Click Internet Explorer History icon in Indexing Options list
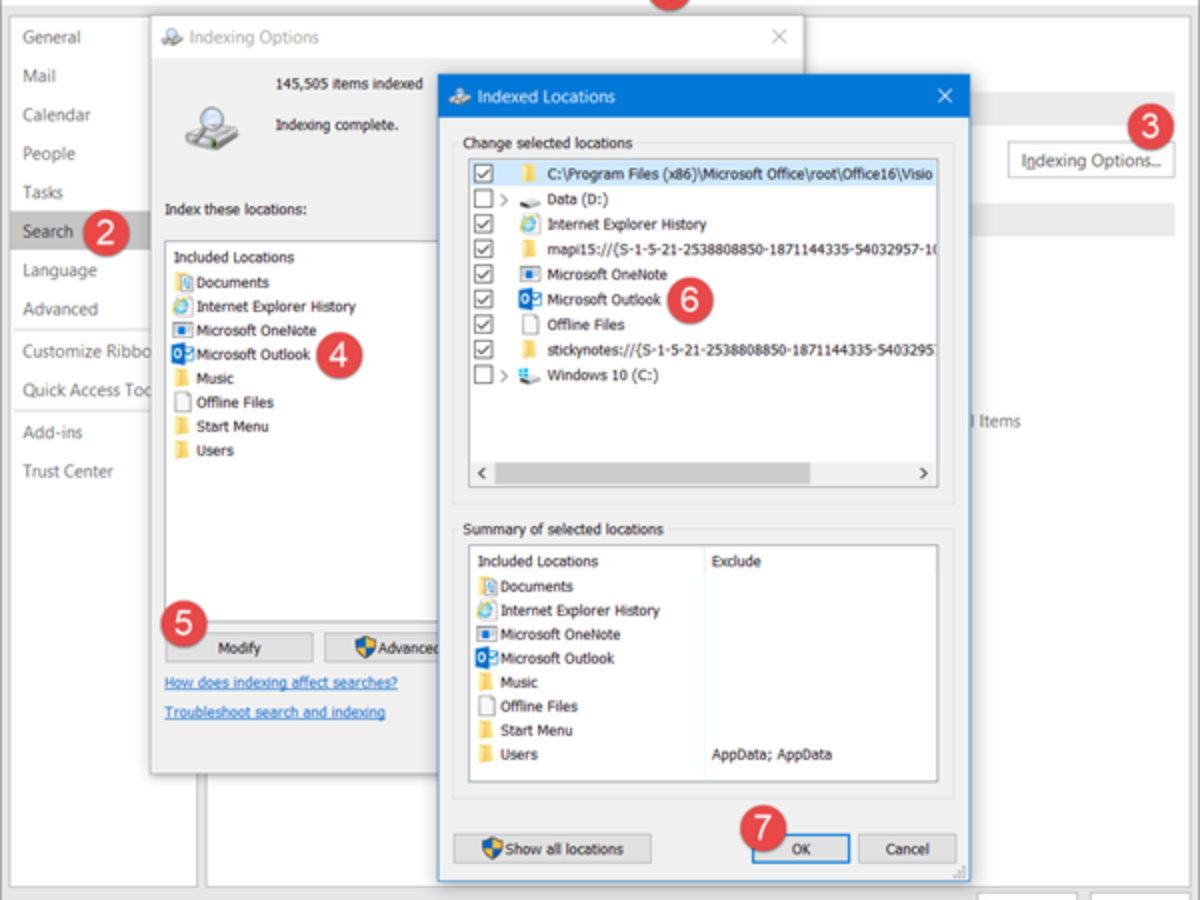 (182, 307)
